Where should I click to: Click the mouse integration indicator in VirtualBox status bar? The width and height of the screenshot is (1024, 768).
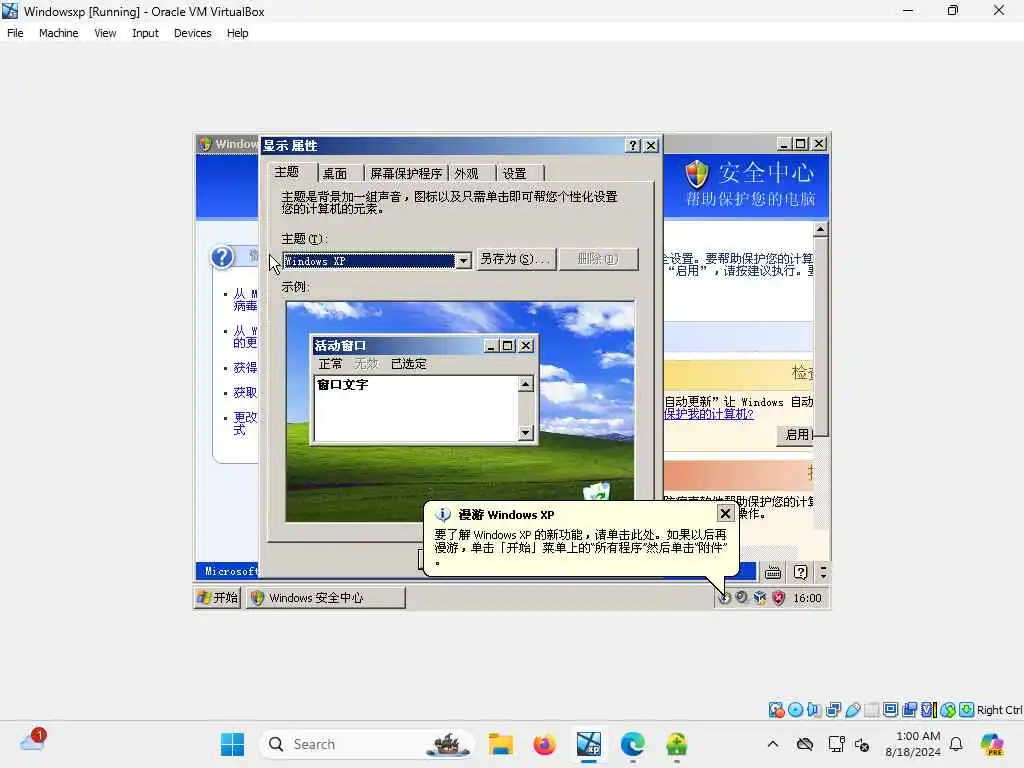point(948,710)
